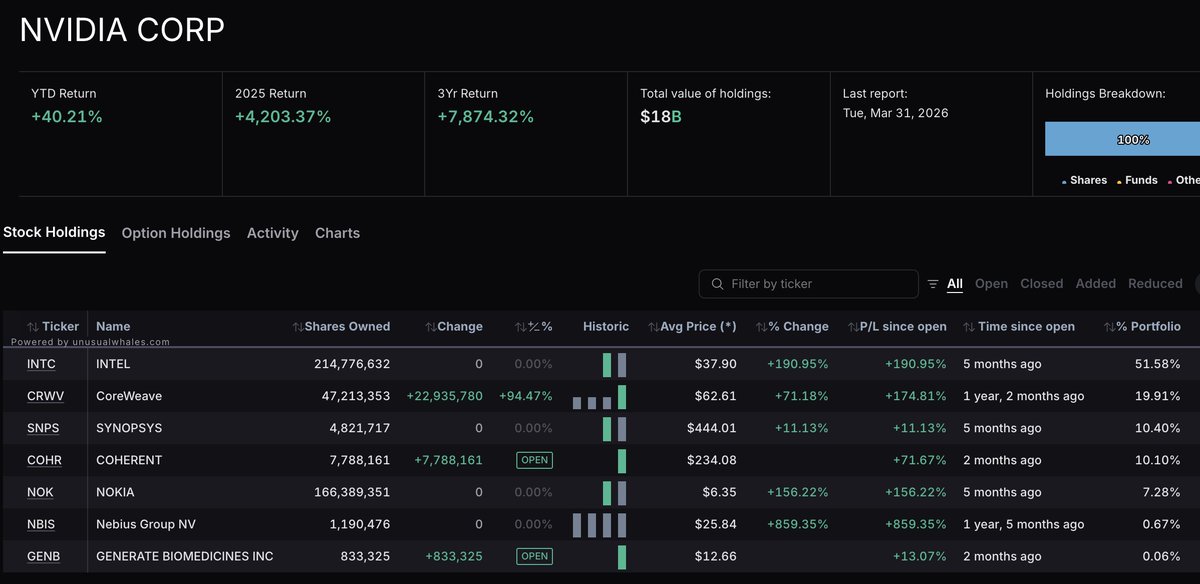Switch to Option Holdings tab
Image resolution: width=1200 pixels, height=584 pixels.
coord(176,233)
